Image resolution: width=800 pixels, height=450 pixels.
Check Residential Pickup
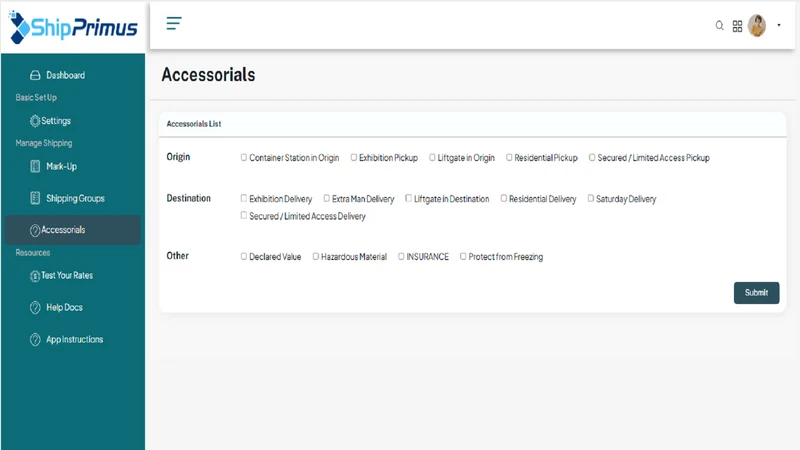[509, 157]
